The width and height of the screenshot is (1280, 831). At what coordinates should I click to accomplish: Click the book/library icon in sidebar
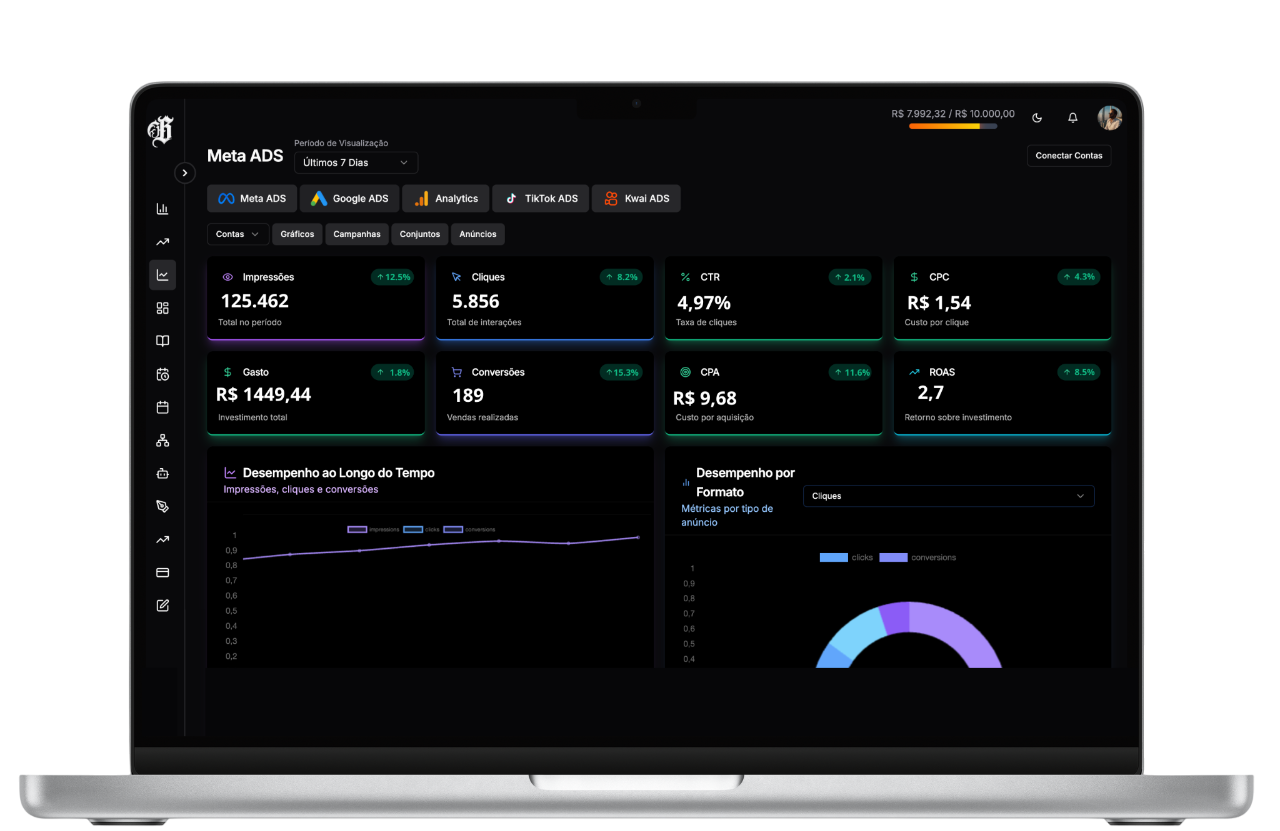pyautogui.click(x=162, y=340)
